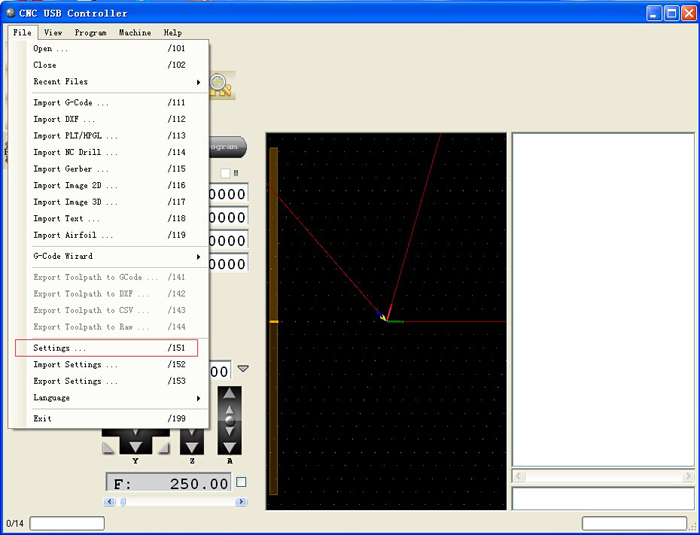The height and width of the screenshot is (535, 700).
Task: Click diagonal jog arrow right of Y
Action: tap(164, 448)
